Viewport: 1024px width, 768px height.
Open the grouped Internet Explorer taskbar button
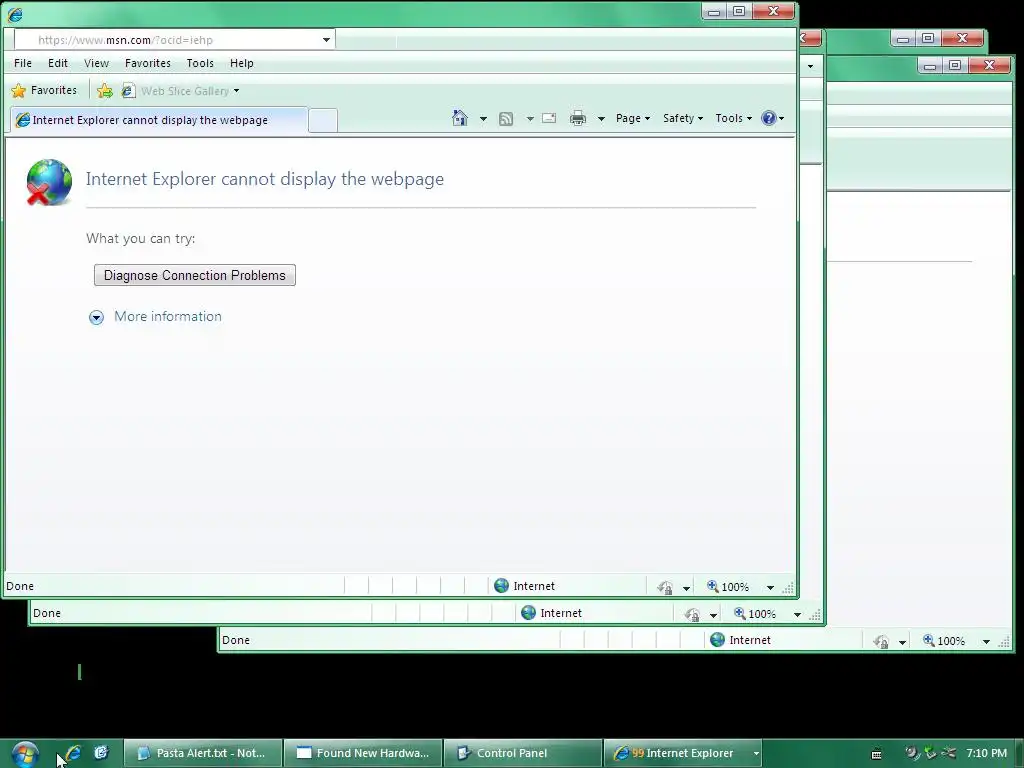pos(683,753)
